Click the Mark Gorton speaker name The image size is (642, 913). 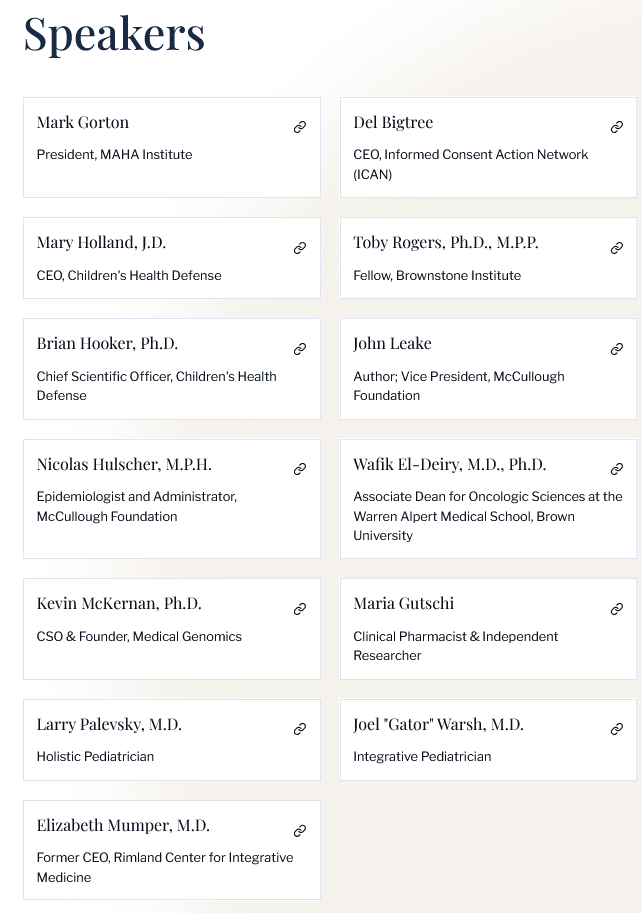click(x=83, y=123)
